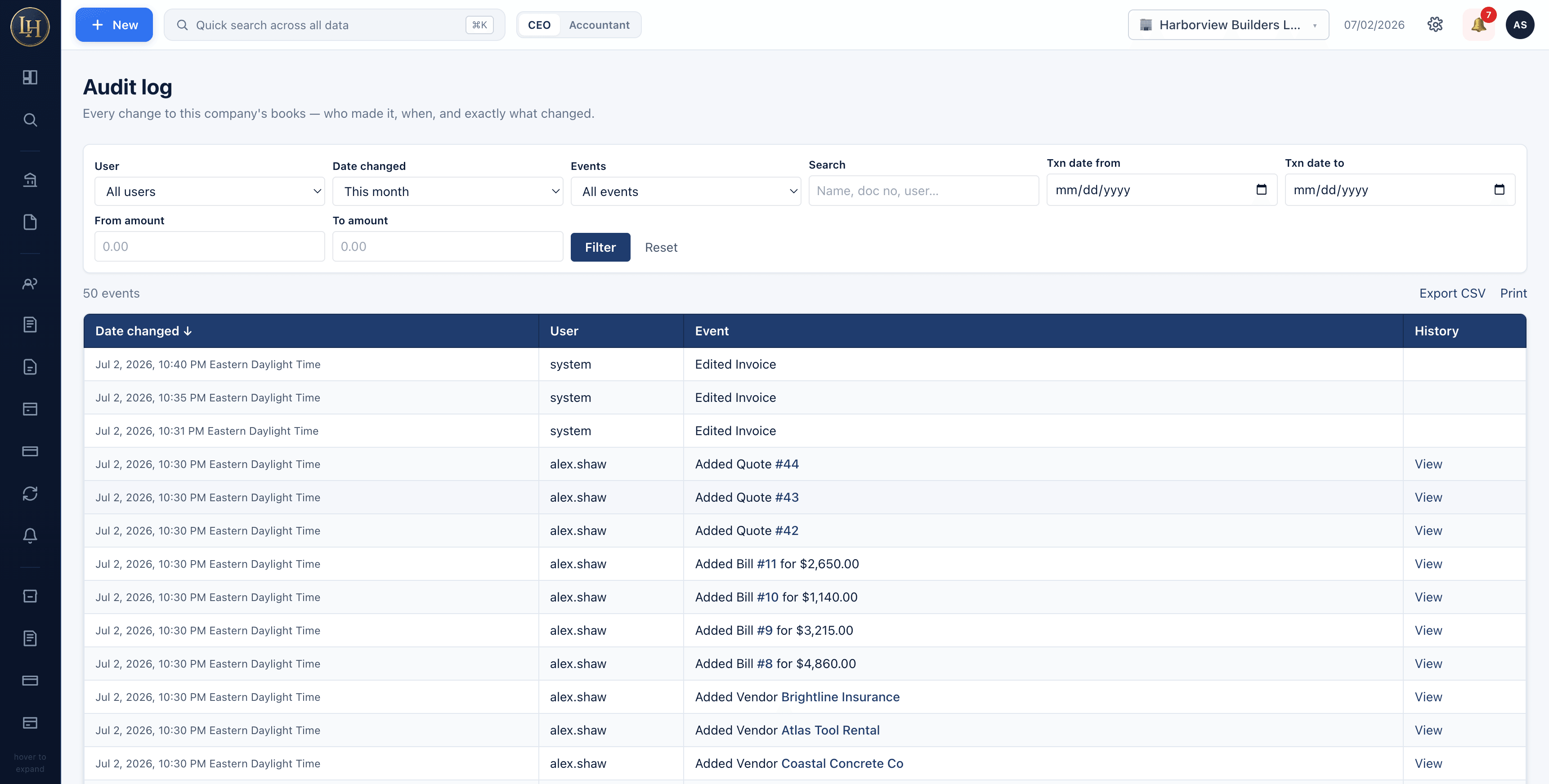Click the Txn date from field
This screenshot has width=1549, height=784.
click(x=1162, y=189)
